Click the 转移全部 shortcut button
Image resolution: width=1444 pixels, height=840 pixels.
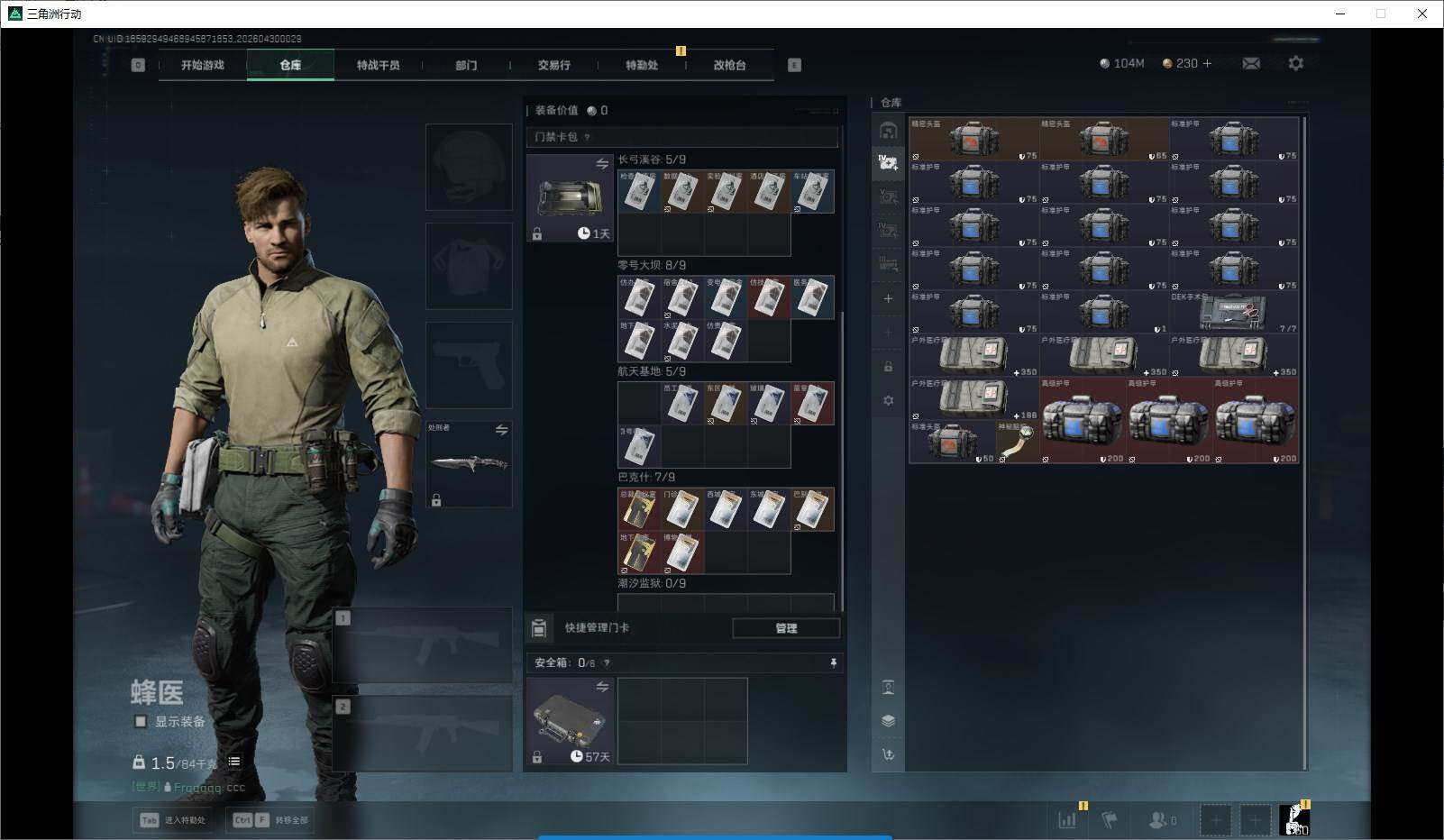[x=270, y=820]
